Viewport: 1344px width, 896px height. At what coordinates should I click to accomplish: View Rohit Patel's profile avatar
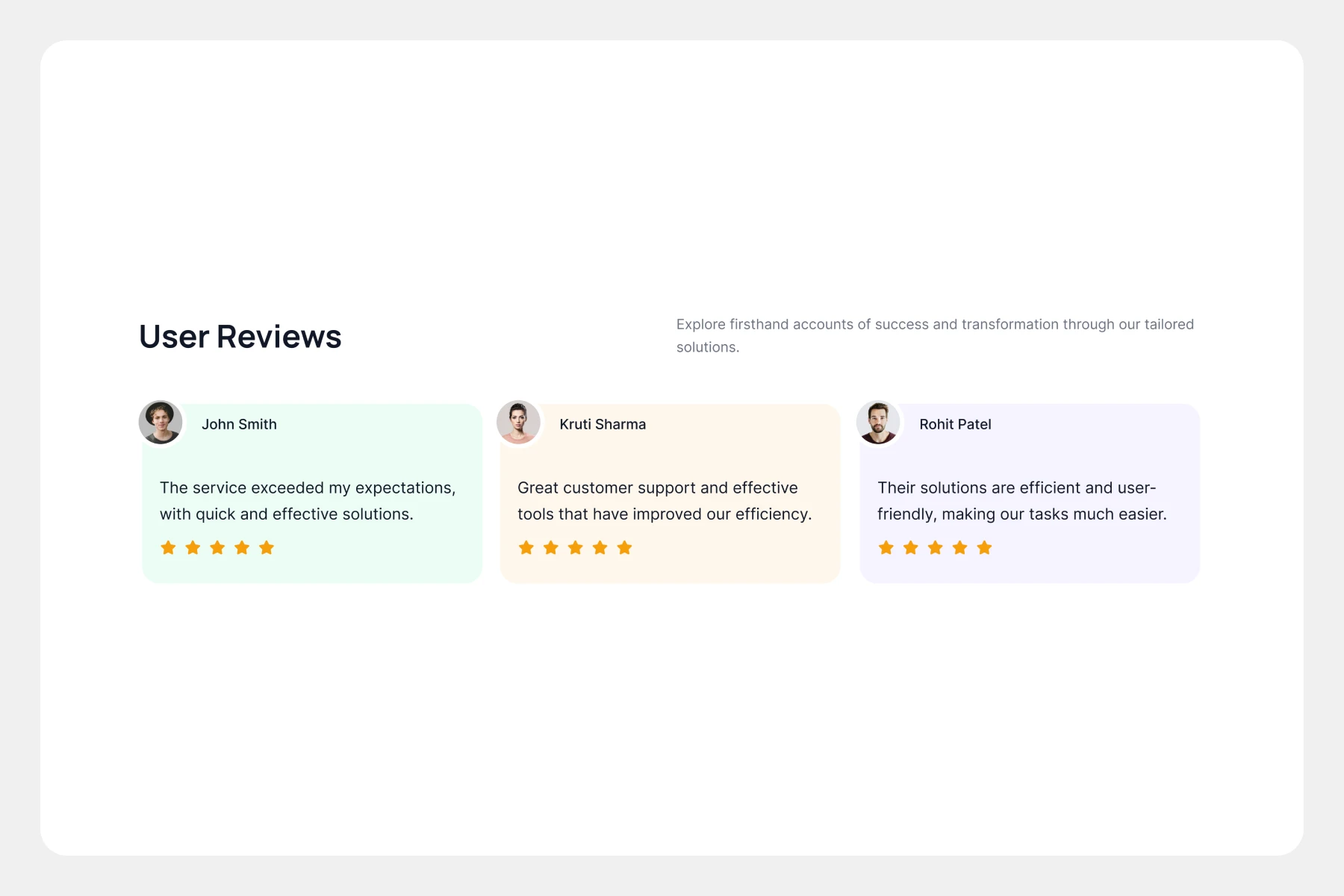[878, 422]
